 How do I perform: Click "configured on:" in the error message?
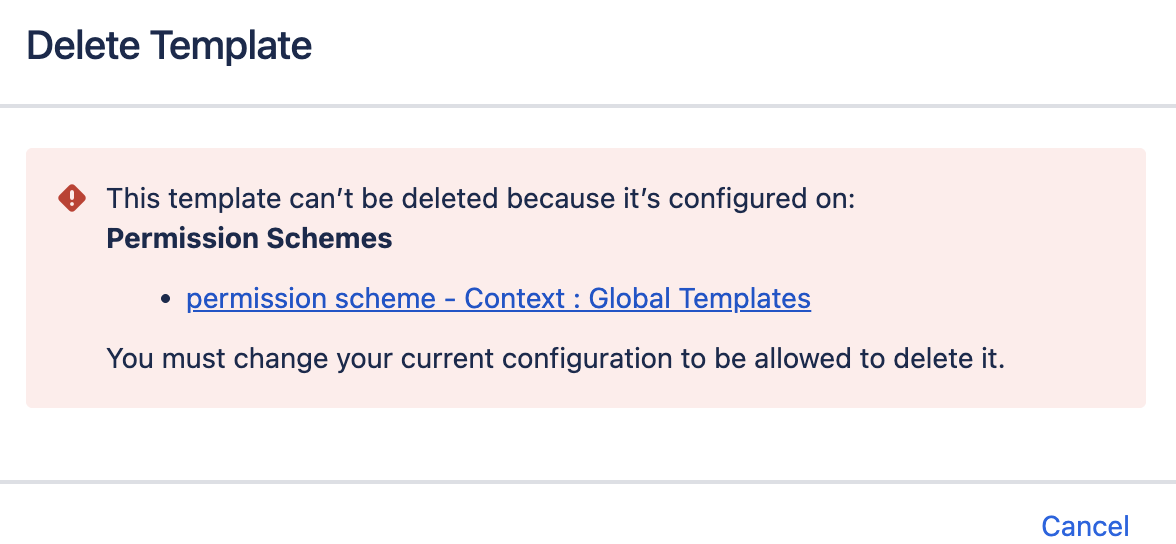pos(762,198)
